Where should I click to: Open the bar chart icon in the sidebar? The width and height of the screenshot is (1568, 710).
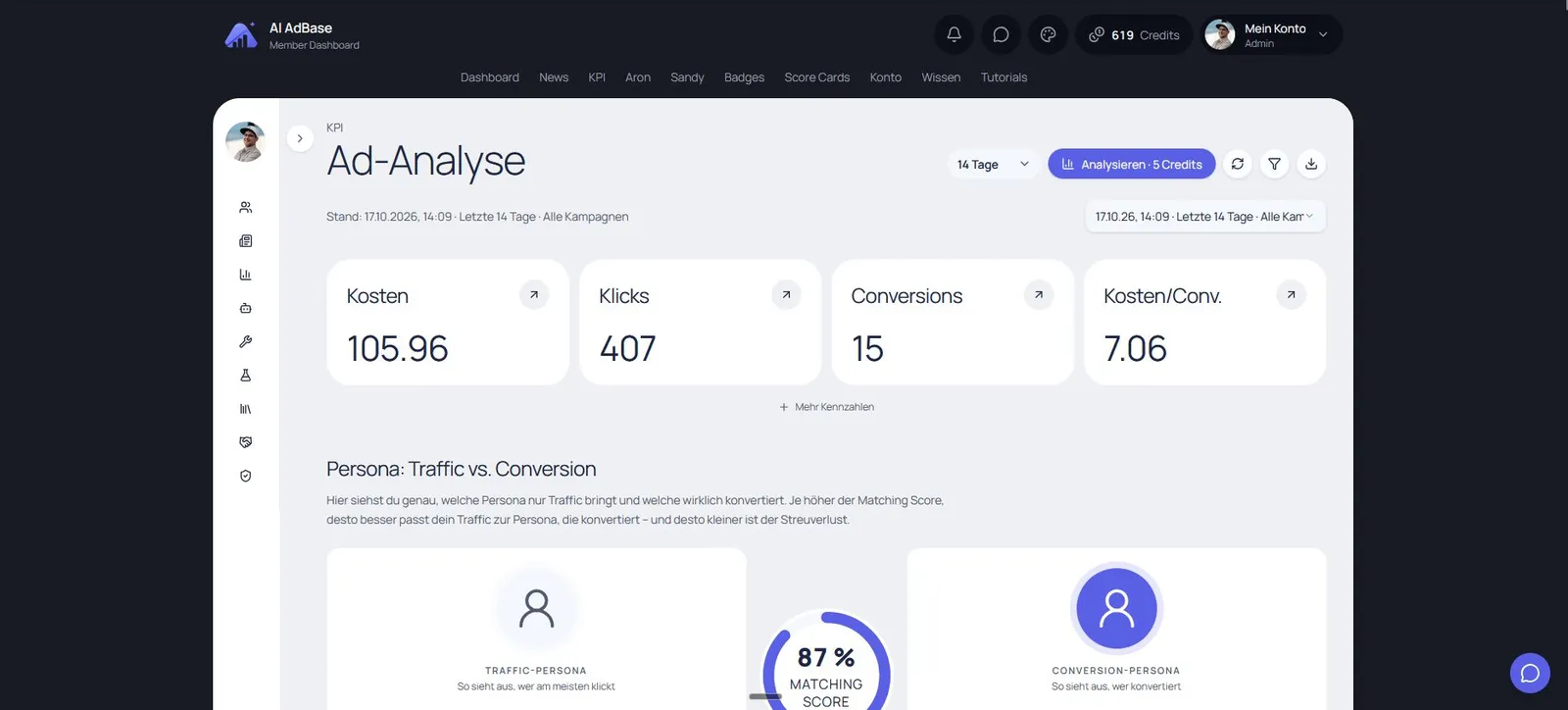pyautogui.click(x=246, y=275)
